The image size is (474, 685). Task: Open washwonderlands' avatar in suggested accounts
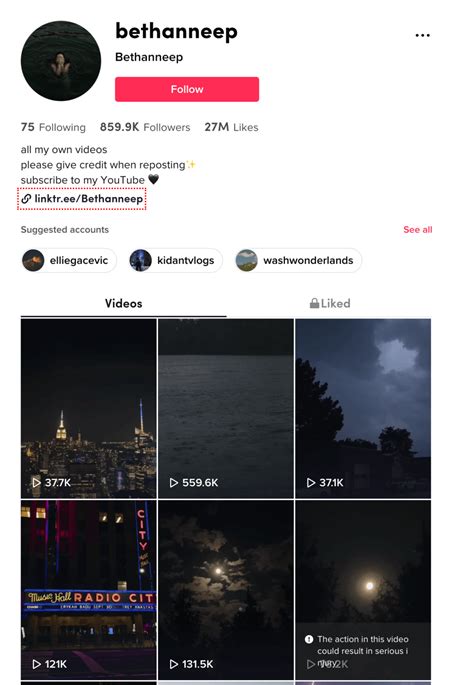pos(246,260)
